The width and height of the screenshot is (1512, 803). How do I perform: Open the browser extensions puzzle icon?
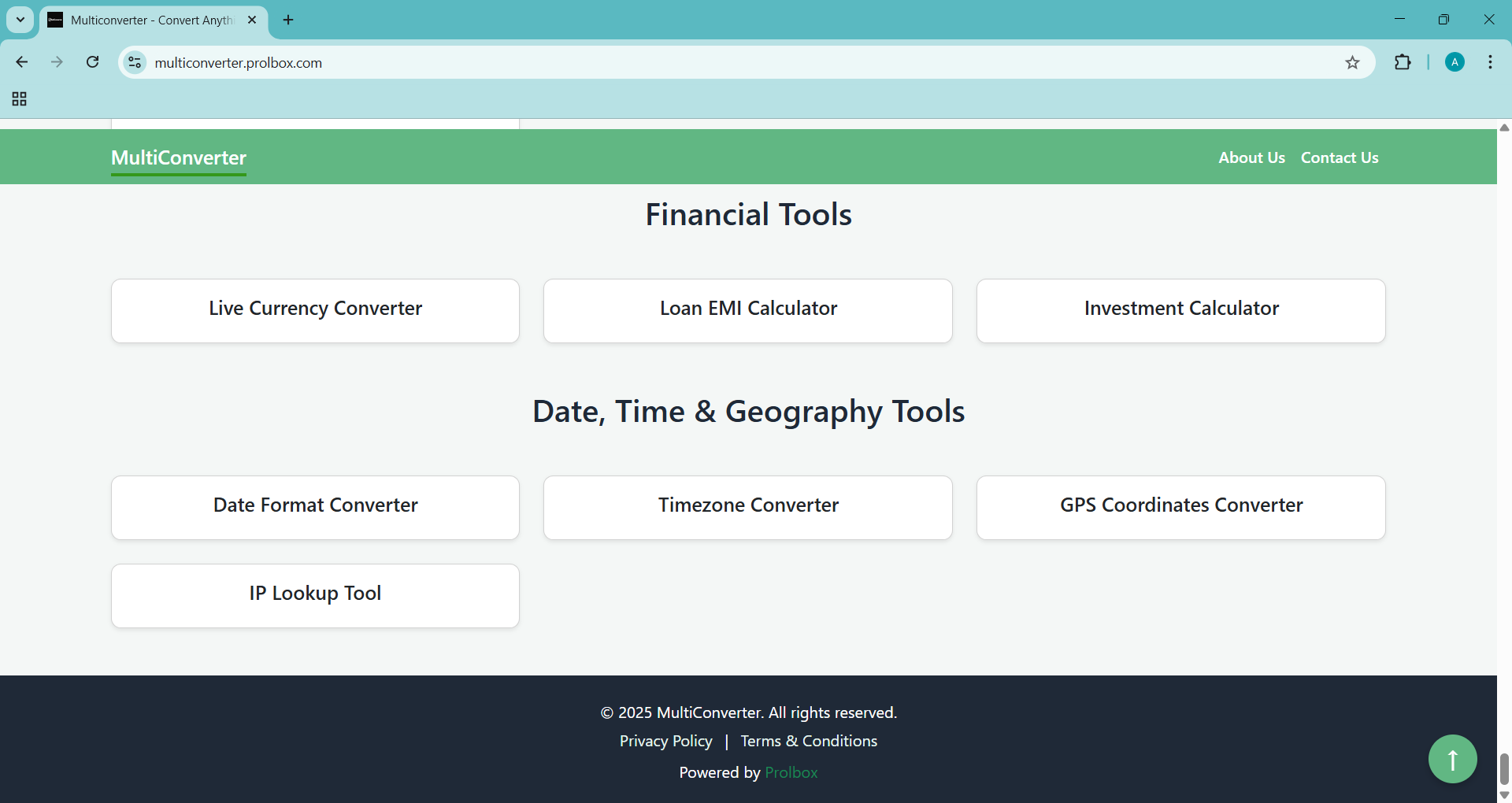click(1403, 63)
